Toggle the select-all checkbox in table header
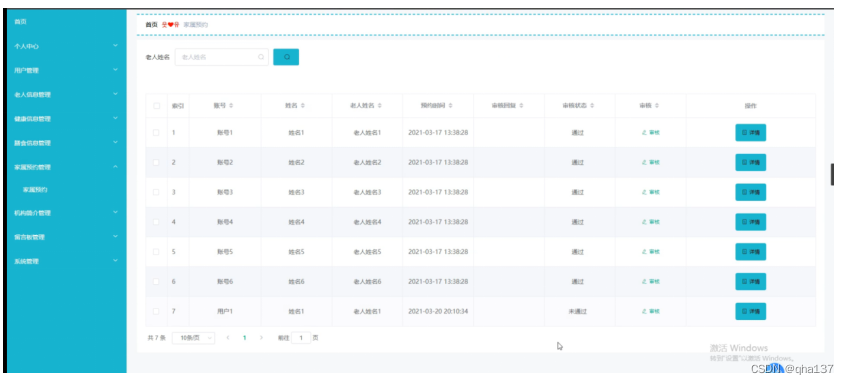 156,106
